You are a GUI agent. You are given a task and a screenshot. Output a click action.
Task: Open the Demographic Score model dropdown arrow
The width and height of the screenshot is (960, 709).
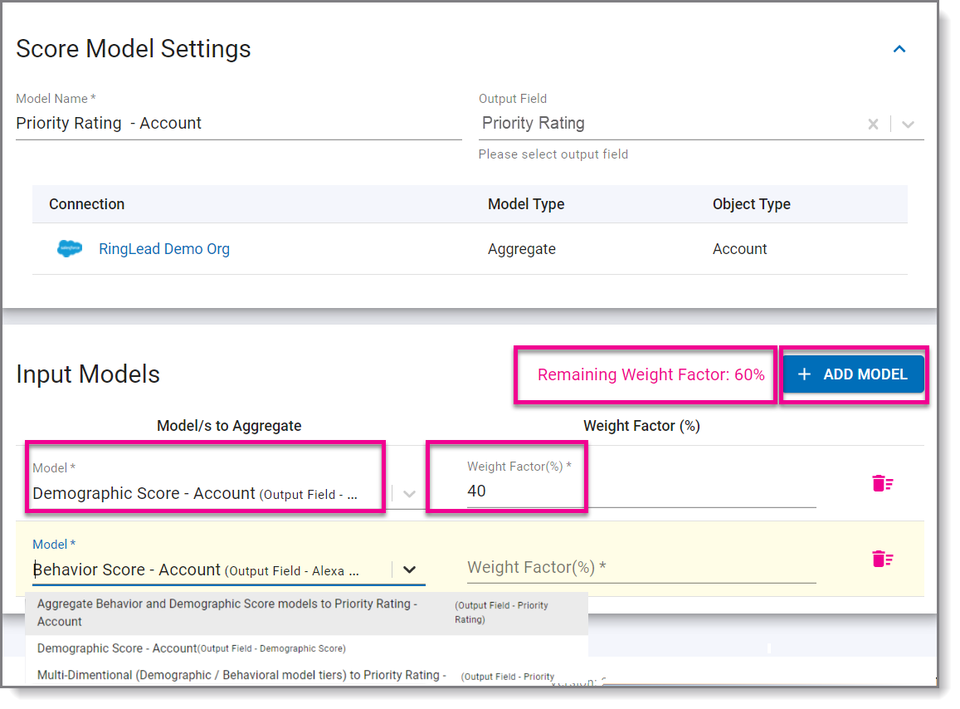[x=409, y=492]
